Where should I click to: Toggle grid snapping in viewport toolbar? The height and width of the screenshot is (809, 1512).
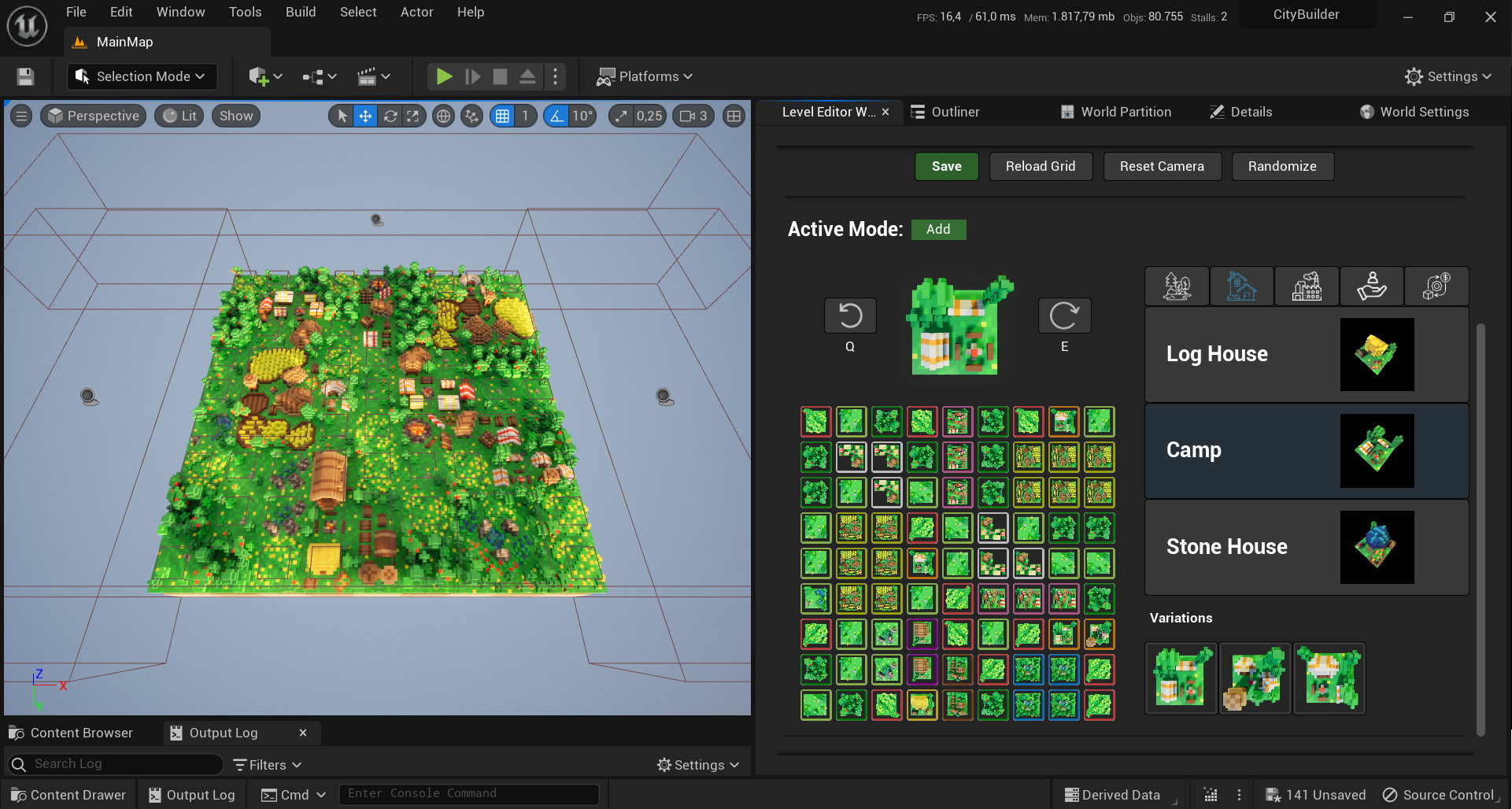pyautogui.click(x=502, y=116)
